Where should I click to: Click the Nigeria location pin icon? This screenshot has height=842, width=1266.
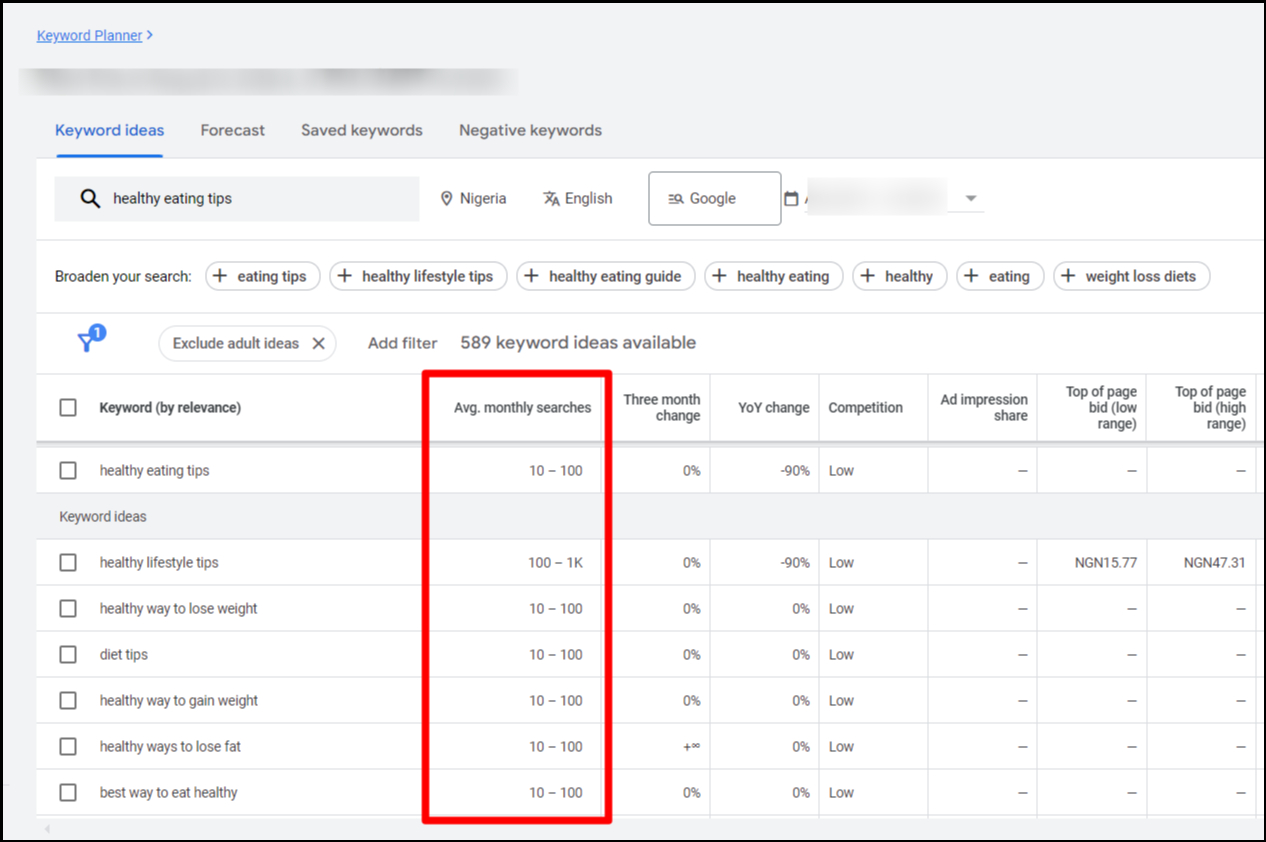(447, 198)
